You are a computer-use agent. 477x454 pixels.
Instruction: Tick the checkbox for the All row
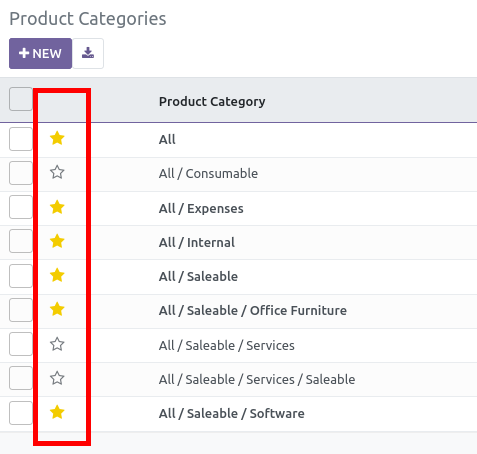click(21, 139)
